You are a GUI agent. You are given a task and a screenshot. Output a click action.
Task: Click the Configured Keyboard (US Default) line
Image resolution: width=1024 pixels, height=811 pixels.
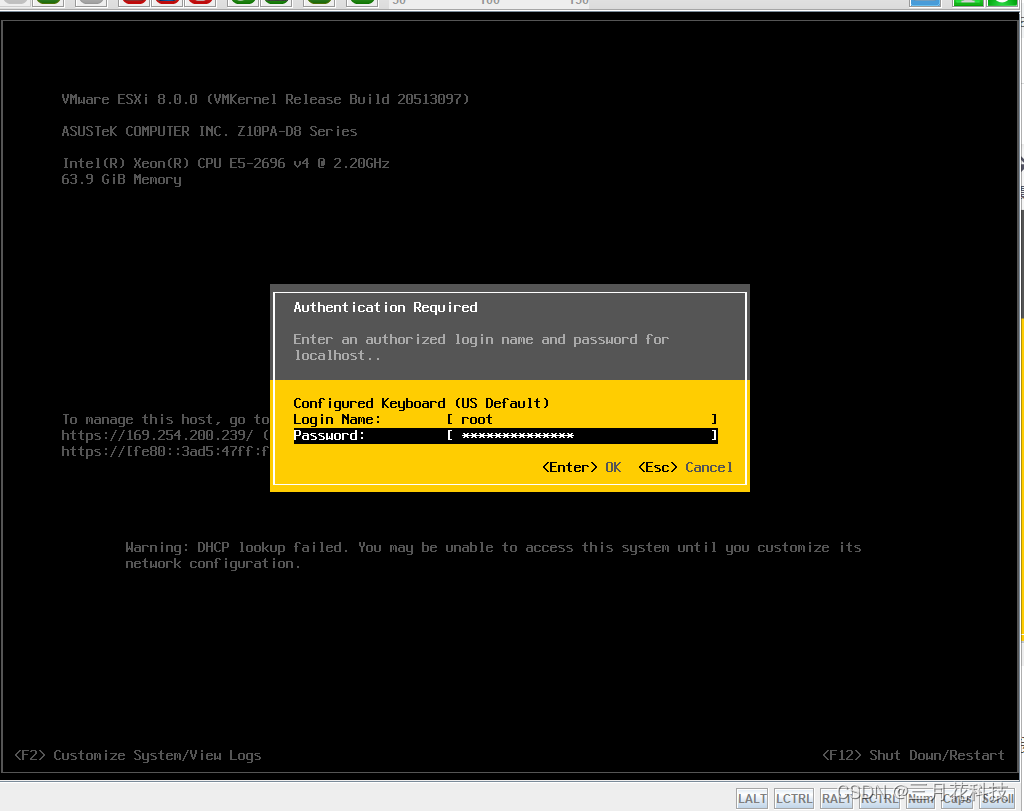coord(421,404)
